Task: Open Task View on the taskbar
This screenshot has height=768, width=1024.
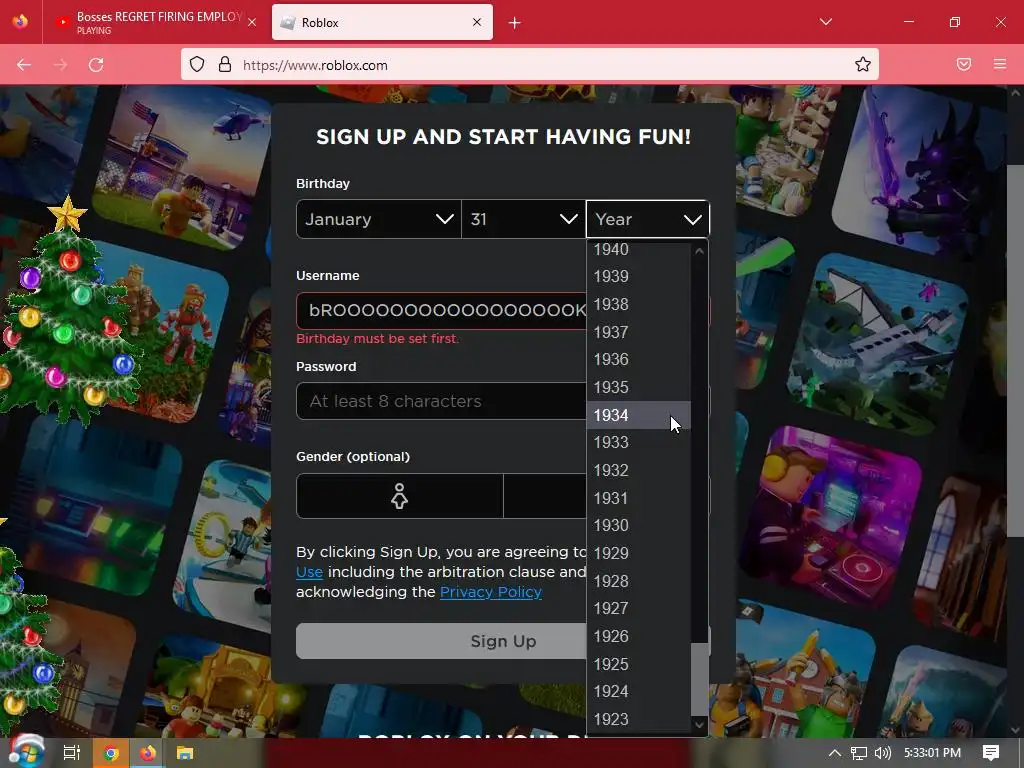Action: pos(71,753)
